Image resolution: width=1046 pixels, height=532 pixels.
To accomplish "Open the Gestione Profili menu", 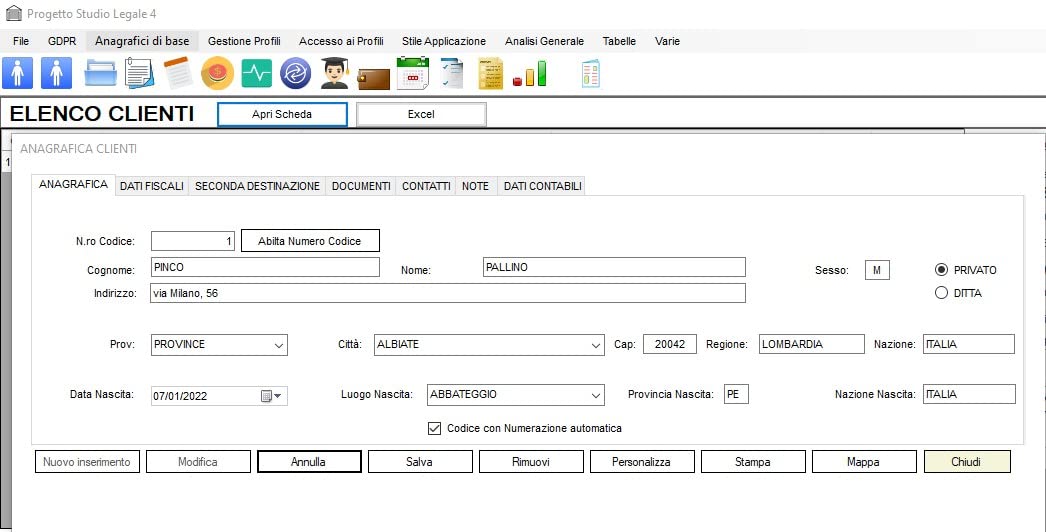I will [244, 41].
